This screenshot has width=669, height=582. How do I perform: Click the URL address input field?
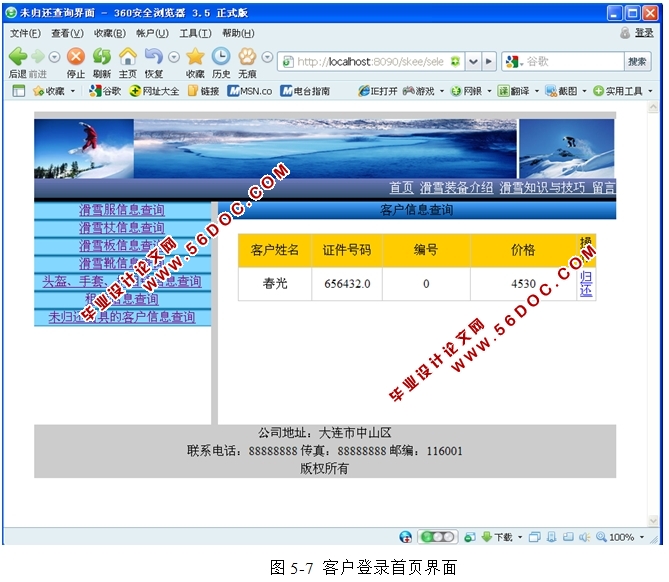point(371,62)
